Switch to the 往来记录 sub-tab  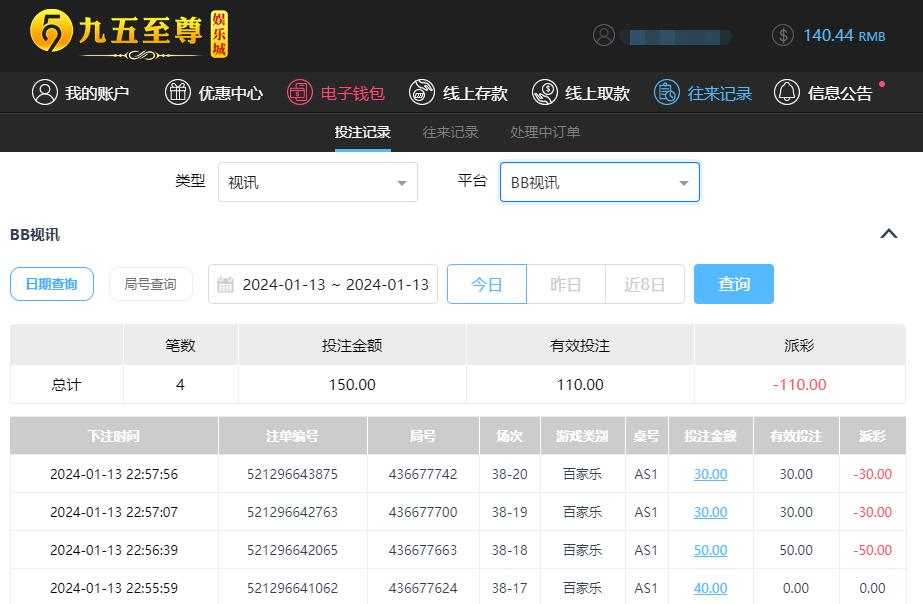coord(450,132)
